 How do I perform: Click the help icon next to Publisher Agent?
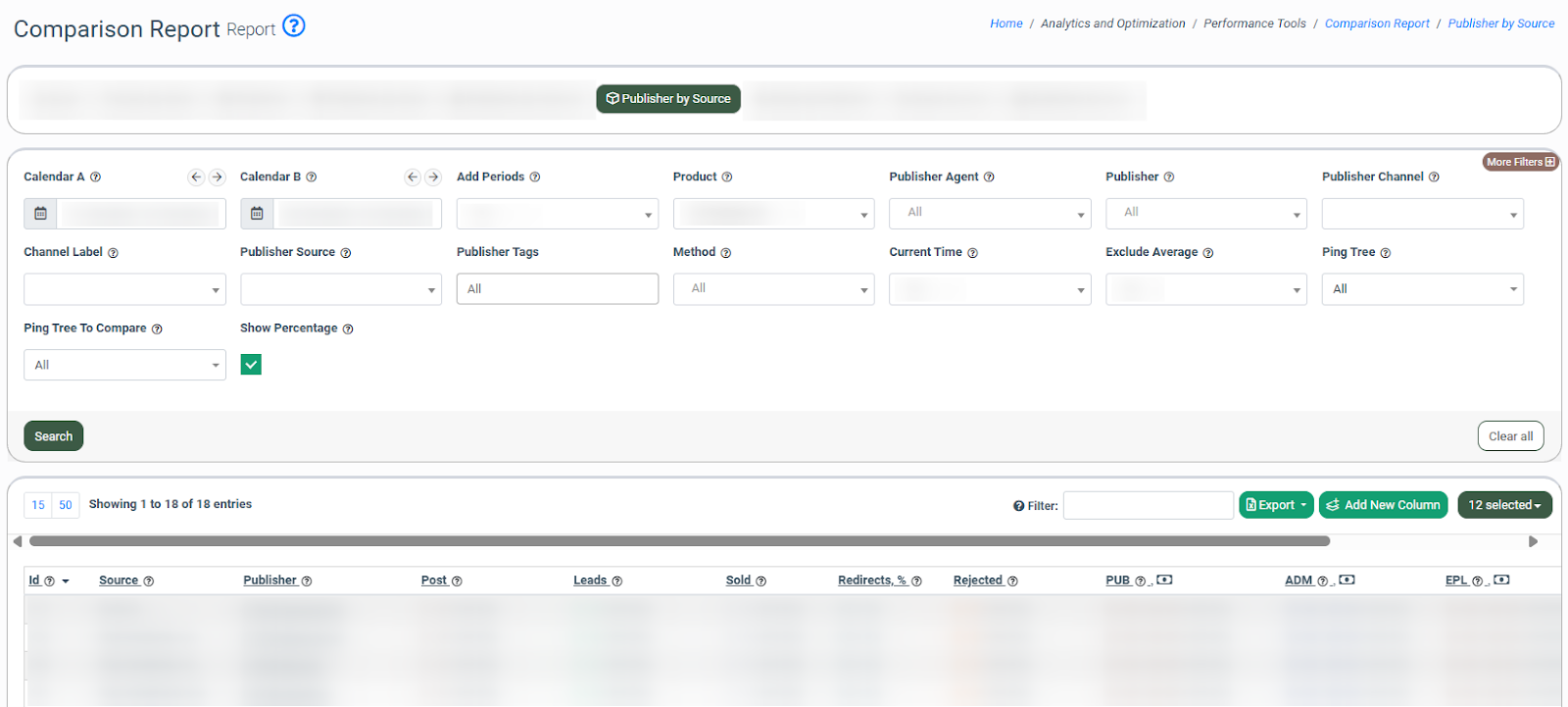click(x=989, y=177)
